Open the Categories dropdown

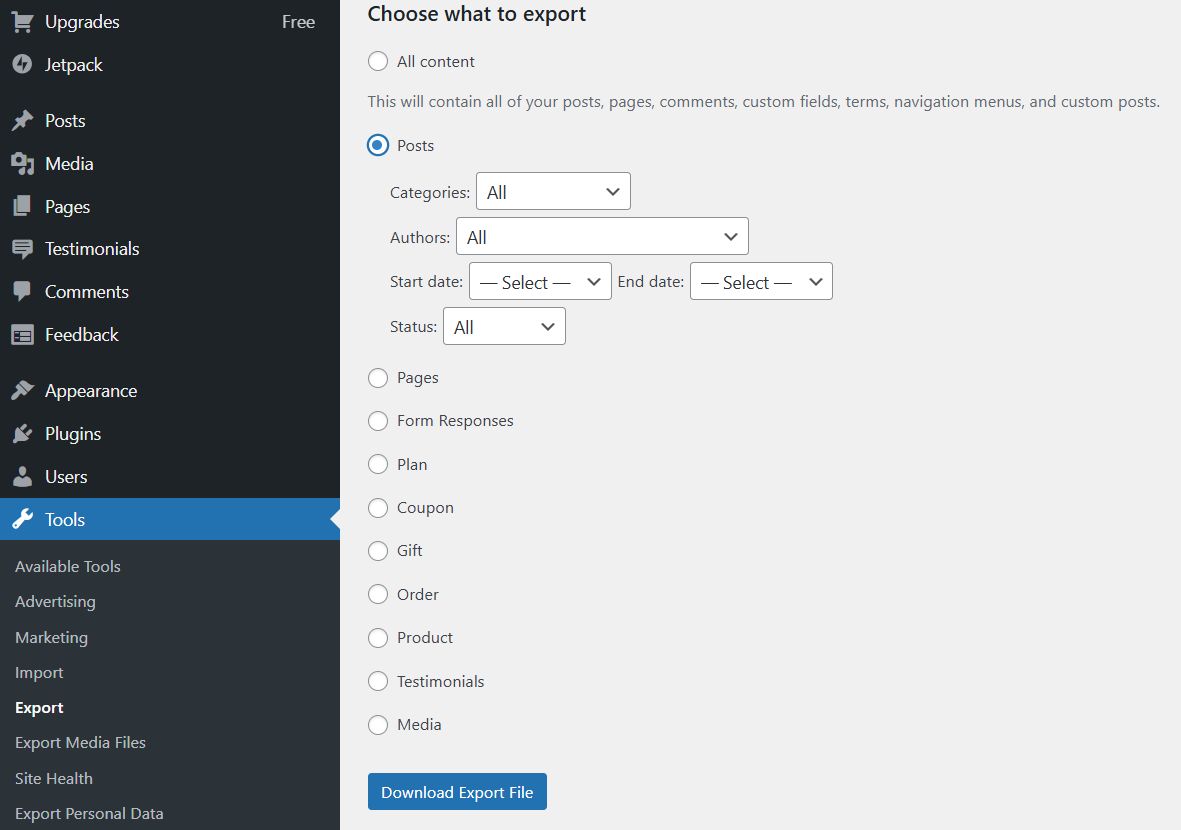(553, 190)
